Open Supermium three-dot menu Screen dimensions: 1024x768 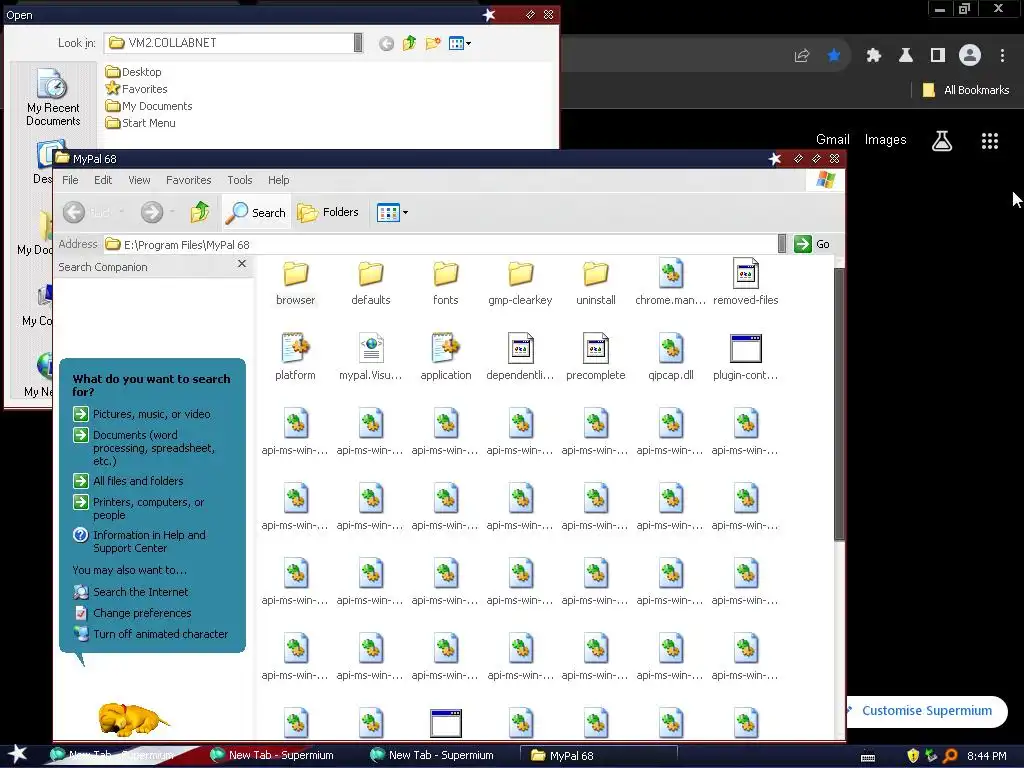click(1002, 56)
